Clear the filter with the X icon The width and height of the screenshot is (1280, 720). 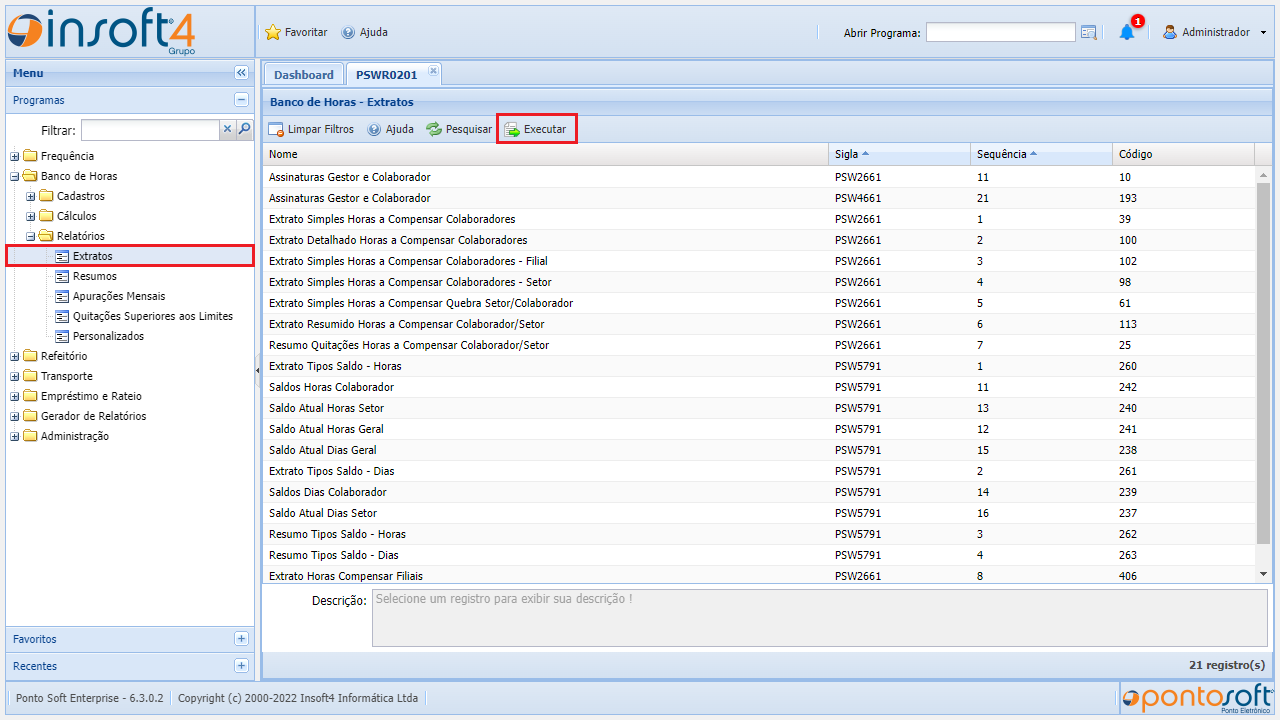coord(227,129)
